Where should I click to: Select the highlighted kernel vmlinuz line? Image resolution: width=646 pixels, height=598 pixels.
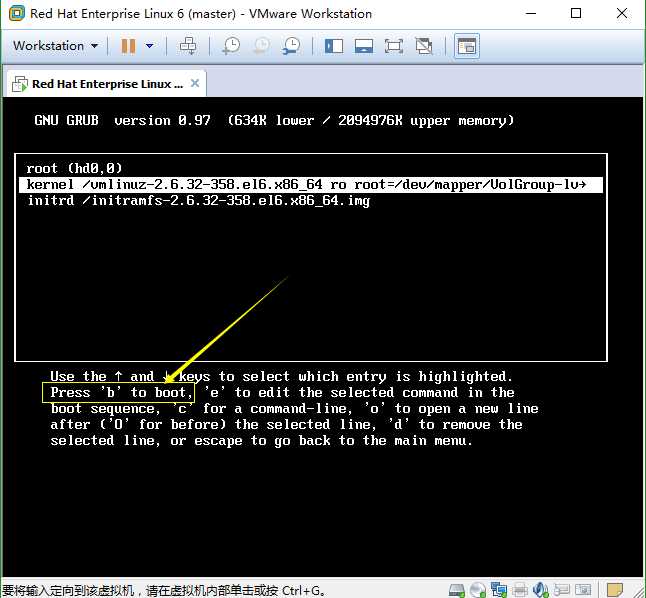tap(311, 184)
